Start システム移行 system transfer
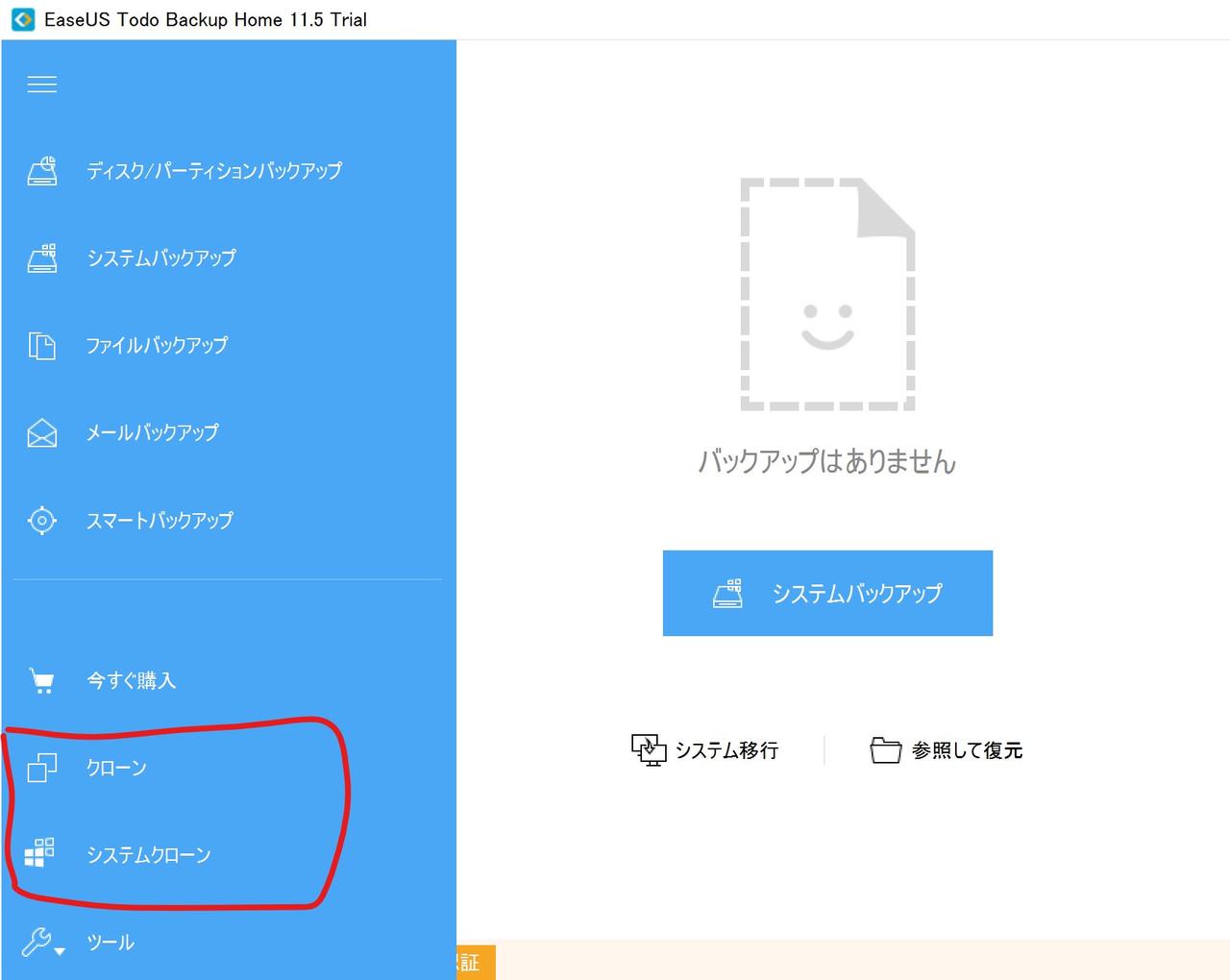1230x980 pixels. click(727, 750)
